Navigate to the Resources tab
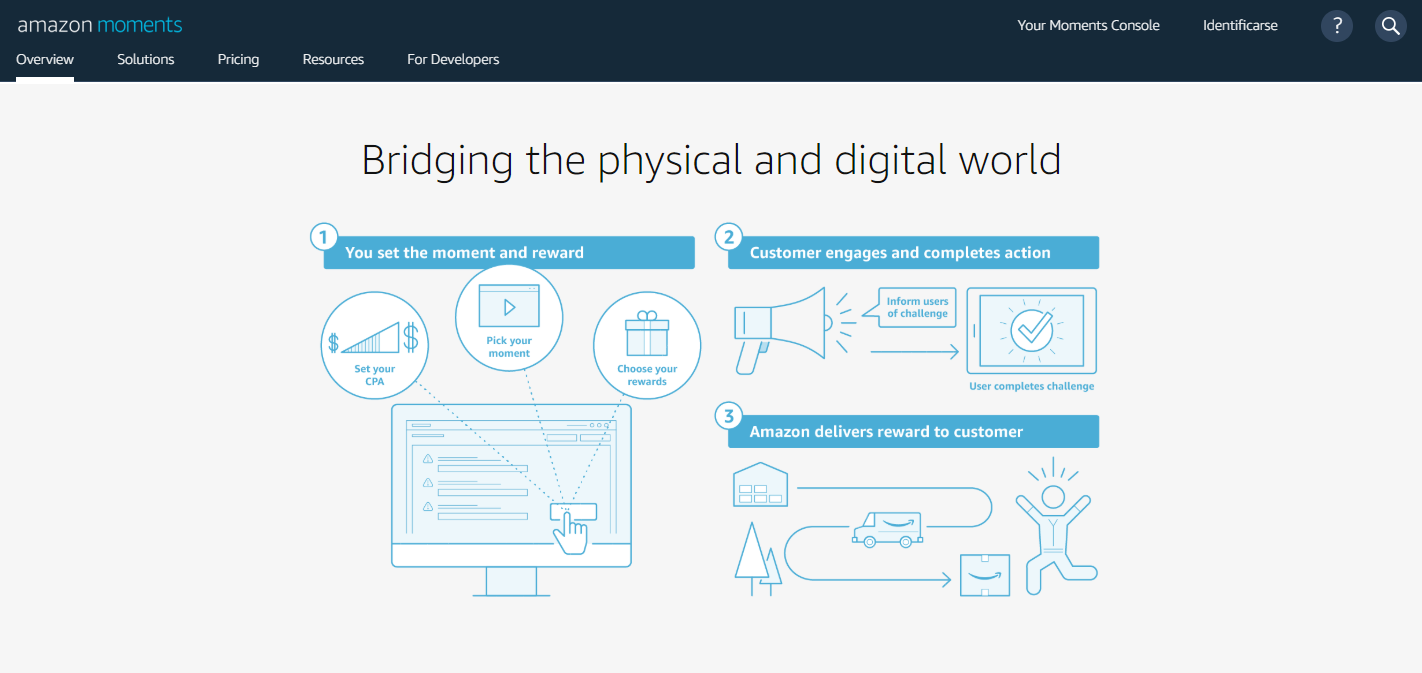The width and height of the screenshot is (1422, 673). click(333, 59)
